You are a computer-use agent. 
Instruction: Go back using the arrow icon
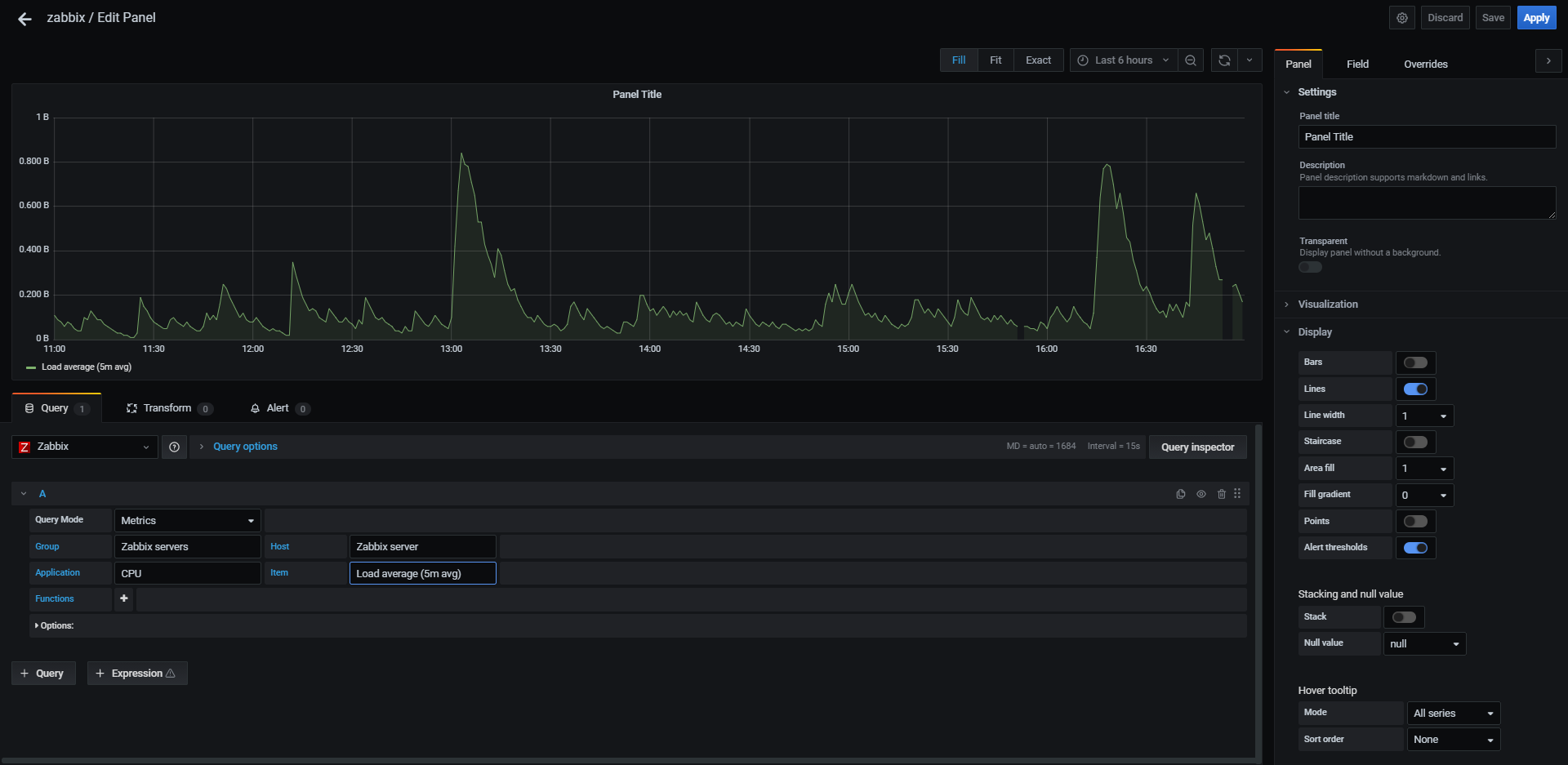pyautogui.click(x=24, y=18)
